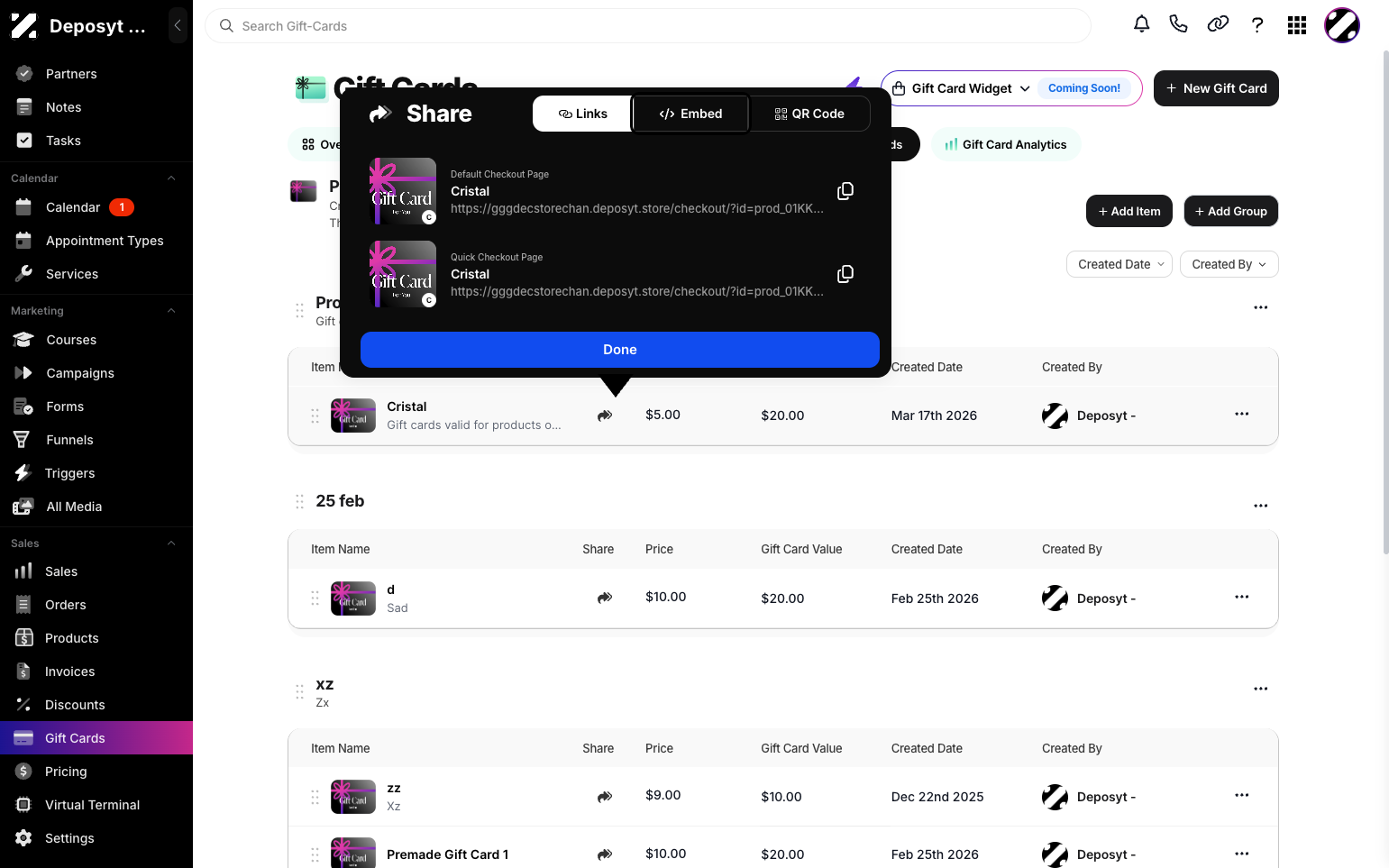Switch to the QR Code tab
The width and height of the screenshot is (1389, 868).
pos(809,114)
